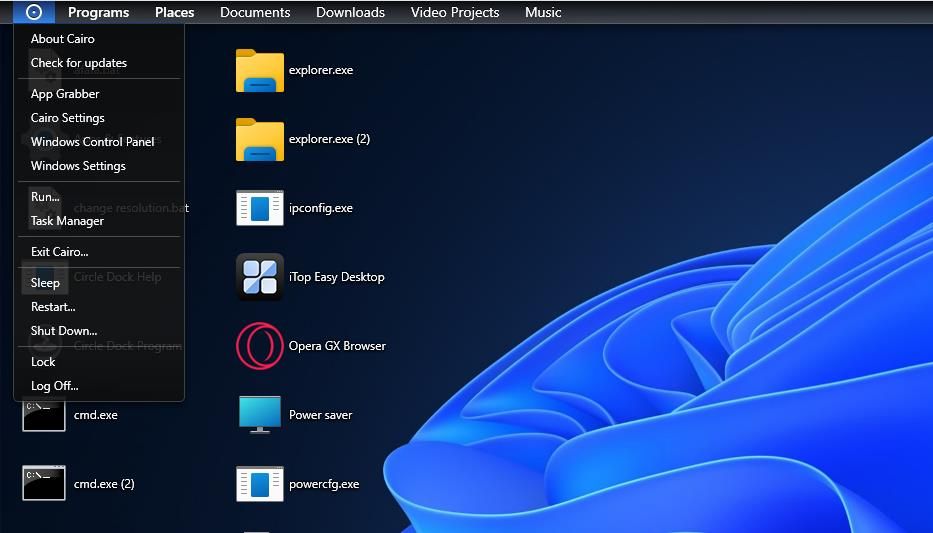Click the Power saver label
Screen dimensions: 933x533
[320, 415]
